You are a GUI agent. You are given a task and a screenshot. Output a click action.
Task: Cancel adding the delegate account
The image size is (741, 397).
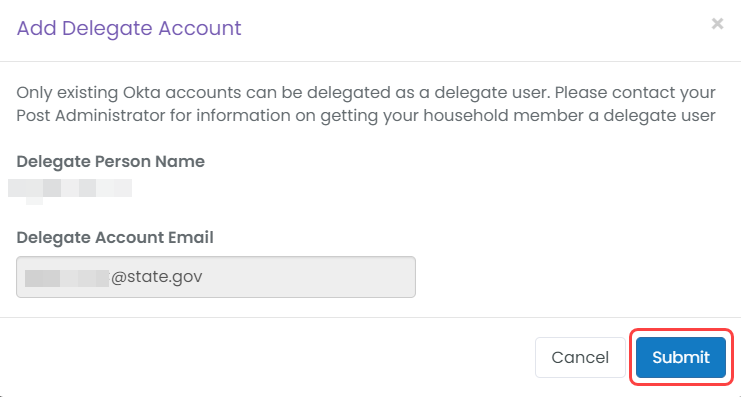[x=580, y=357]
